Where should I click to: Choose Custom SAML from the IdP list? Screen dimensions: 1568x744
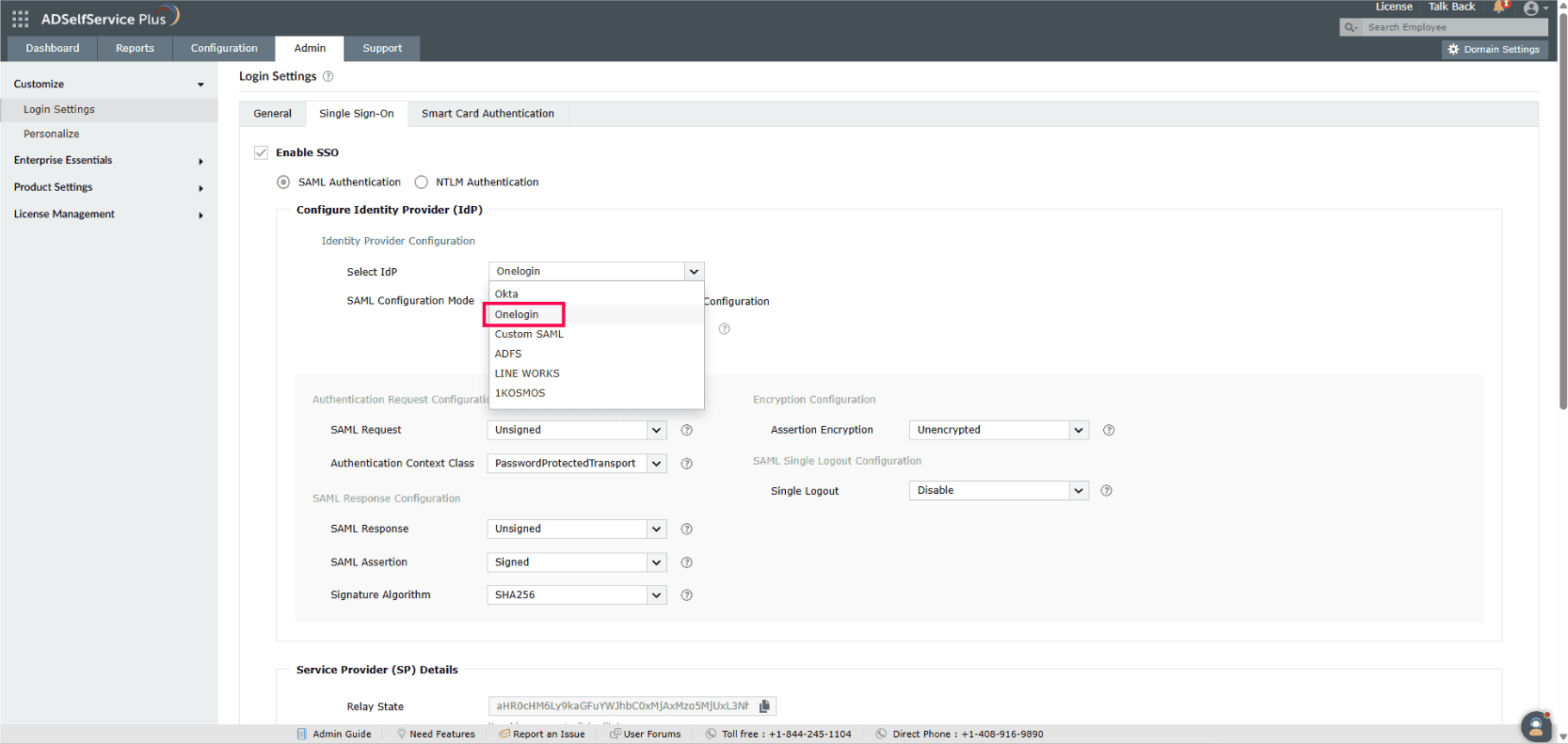596,334
